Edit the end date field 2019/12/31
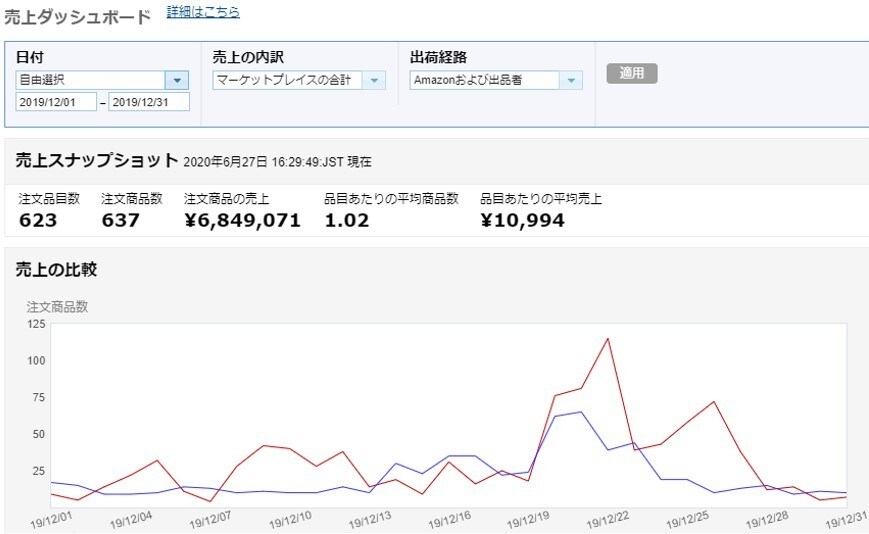 pyautogui.click(x=149, y=102)
